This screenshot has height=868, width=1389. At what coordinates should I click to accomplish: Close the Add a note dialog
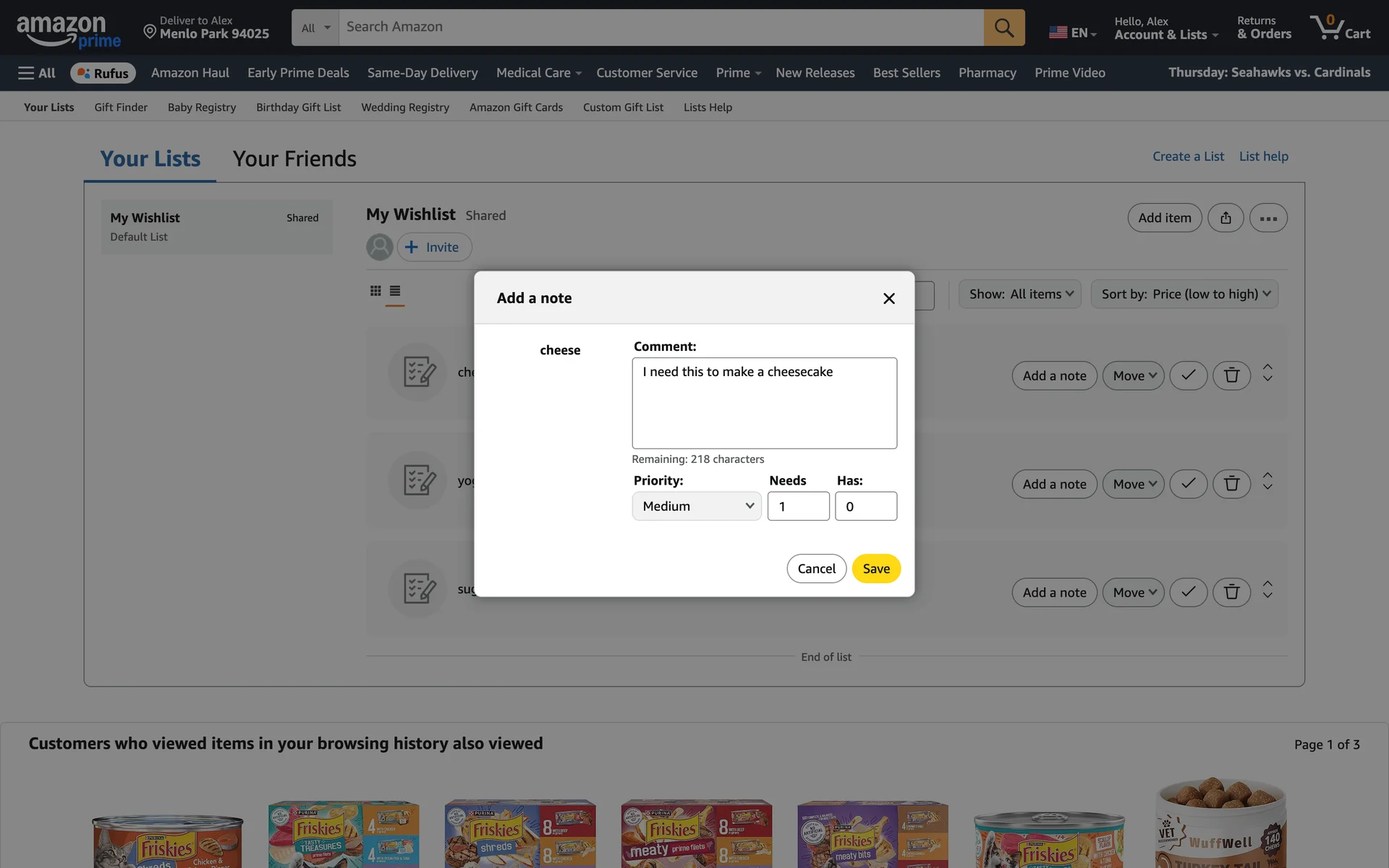pos(888,299)
